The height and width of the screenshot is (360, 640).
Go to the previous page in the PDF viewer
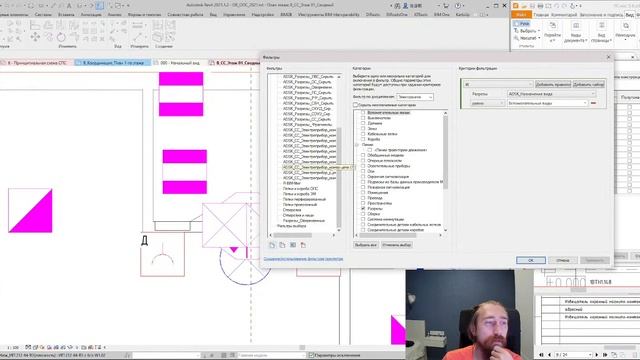[549, 355]
